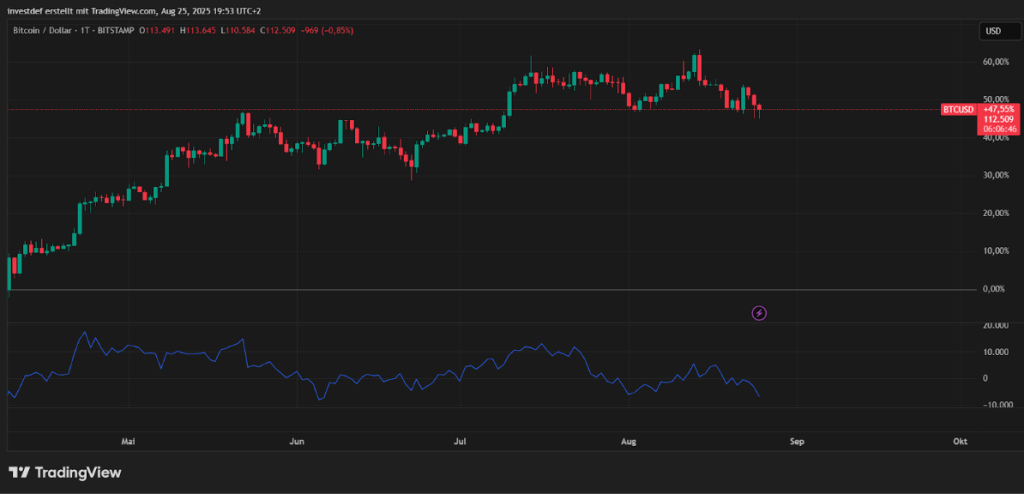Click the Aug label on time axis
1024x494 pixels.
[628, 440]
